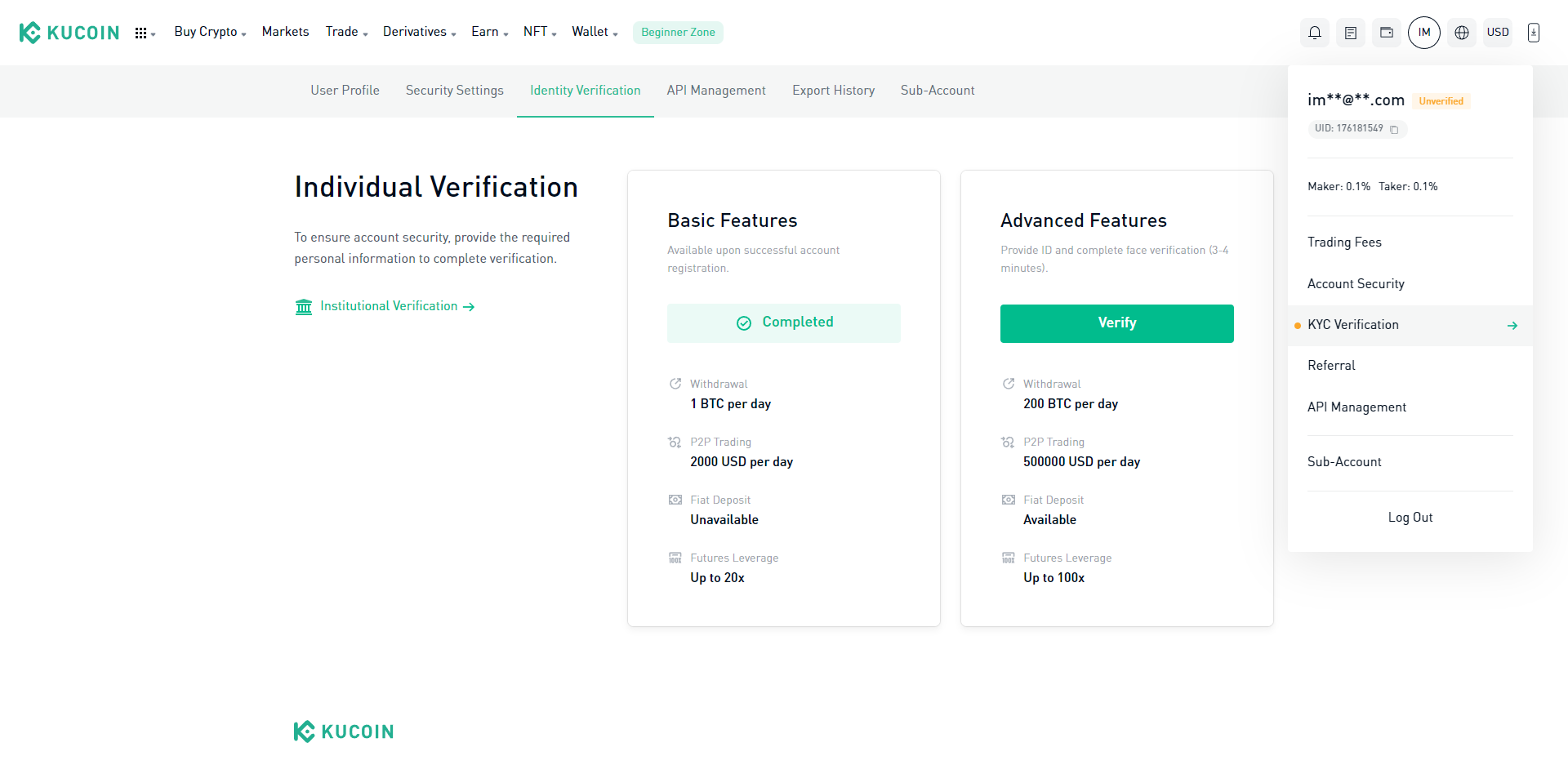Image resolution: width=1568 pixels, height=765 pixels.
Task: Expand the Earn dropdown
Action: (x=489, y=32)
